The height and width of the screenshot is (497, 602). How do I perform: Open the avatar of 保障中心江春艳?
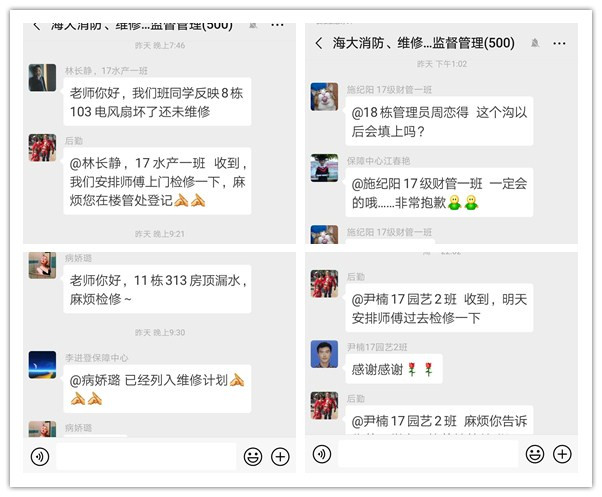324,168
